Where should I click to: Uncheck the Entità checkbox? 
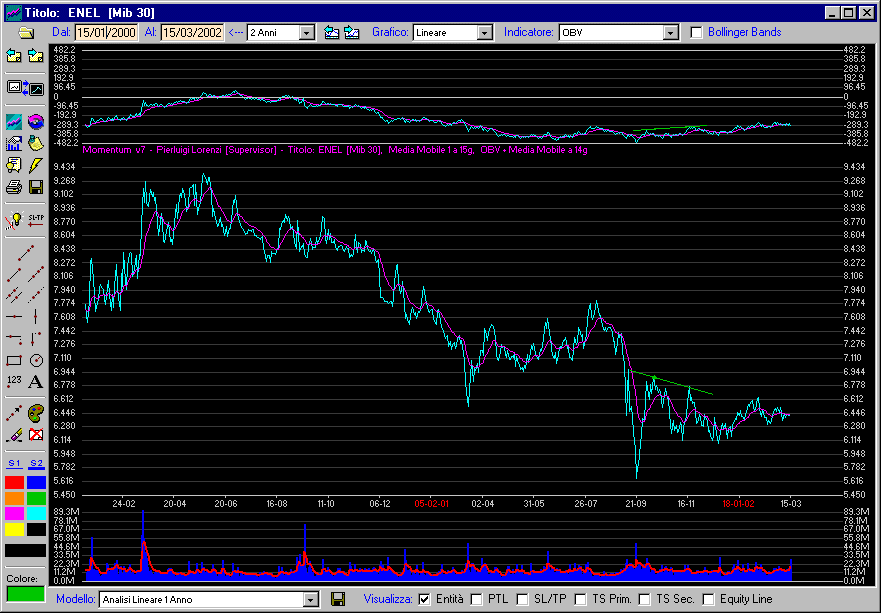pyautogui.click(x=424, y=599)
